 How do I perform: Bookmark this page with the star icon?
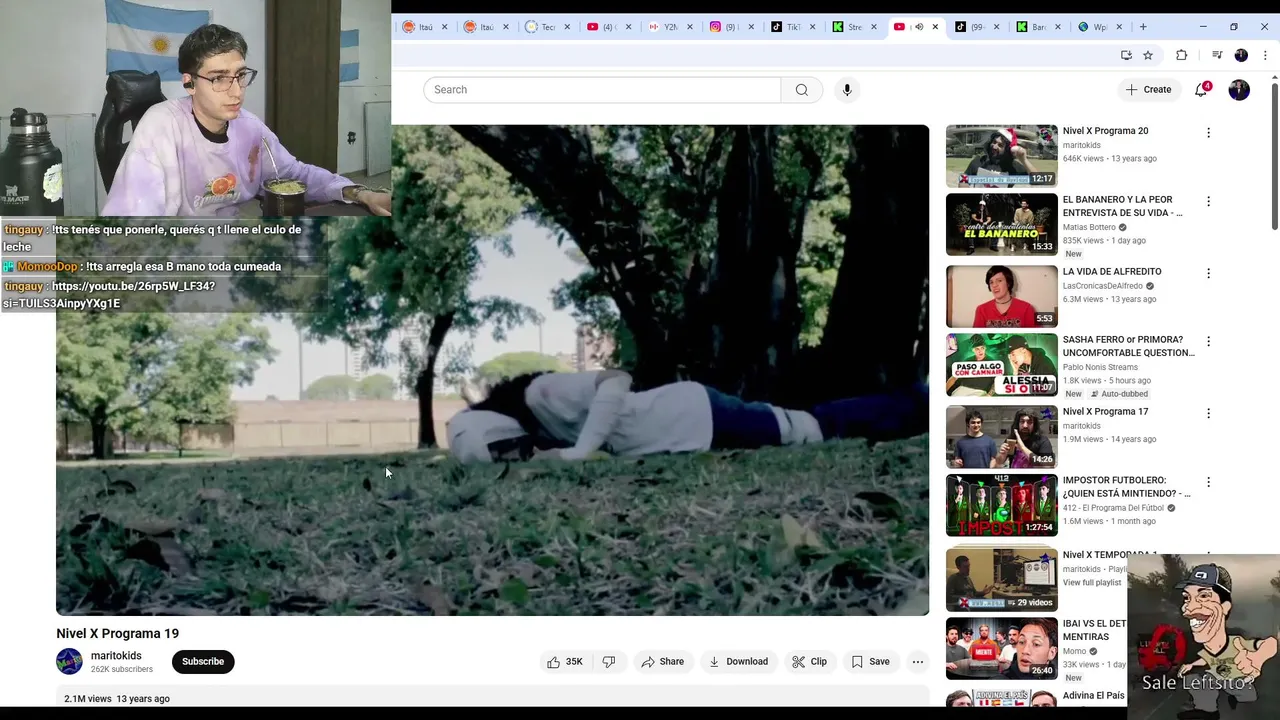1148,55
